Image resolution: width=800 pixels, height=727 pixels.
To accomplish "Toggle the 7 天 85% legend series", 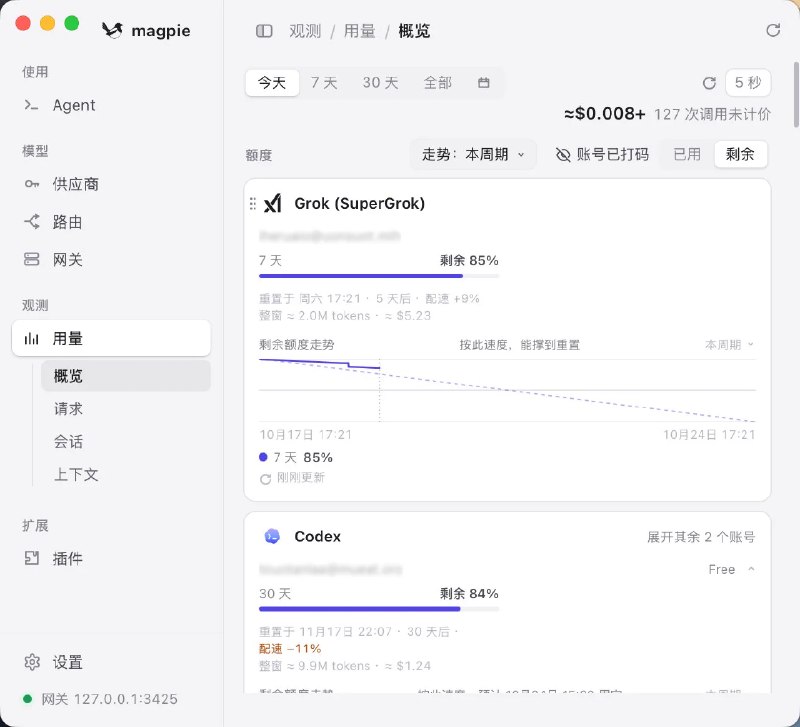I will pyautogui.click(x=296, y=458).
